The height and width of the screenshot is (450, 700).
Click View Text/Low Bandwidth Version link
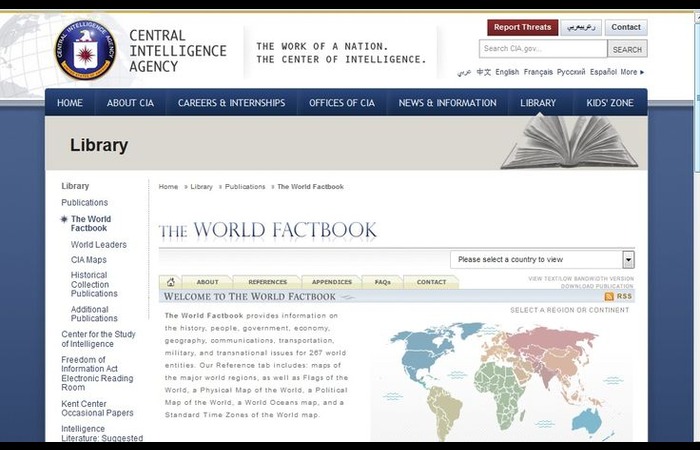coord(581,279)
